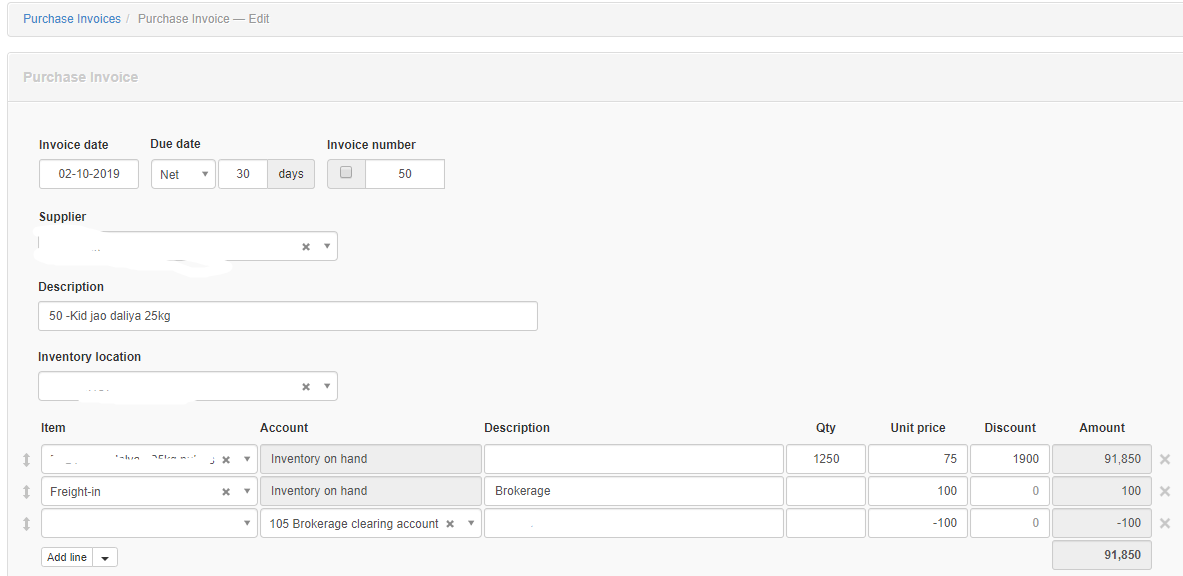Go to Purchase Invoices breadcrumb link
The image size is (1183, 576).
click(x=72, y=19)
